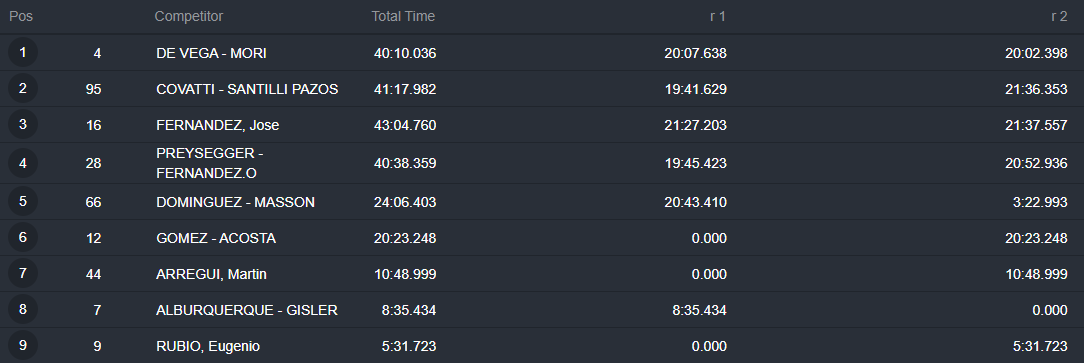Click the position 4 circle badge
The width and height of the screenshot is (1084, 363).
click(x=23, y=163)
